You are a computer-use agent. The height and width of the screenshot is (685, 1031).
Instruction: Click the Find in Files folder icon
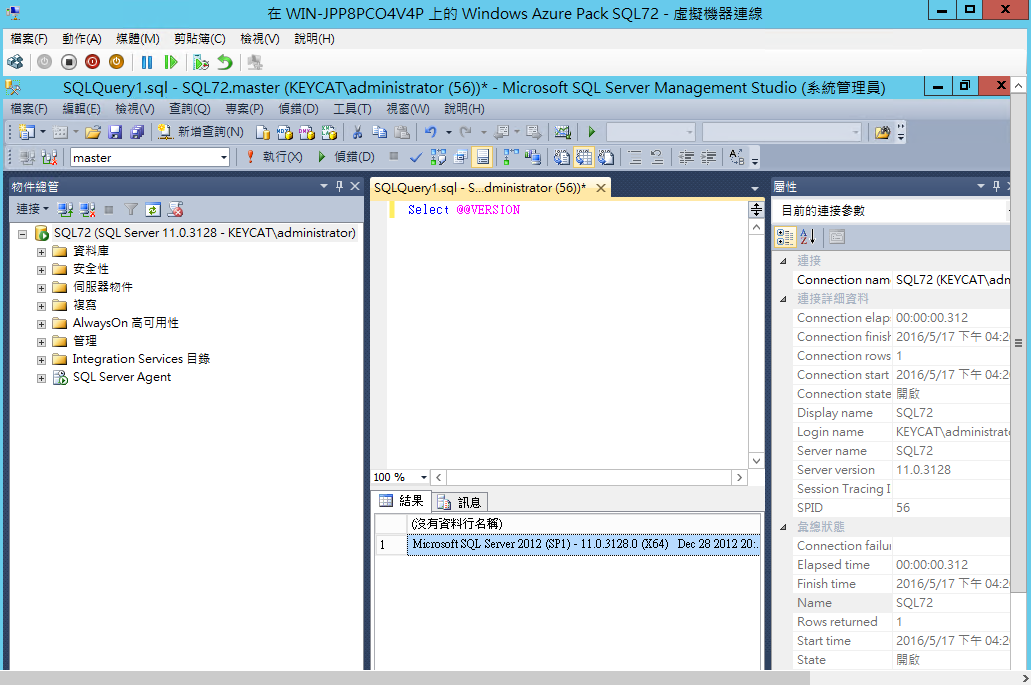click(882, 132)
